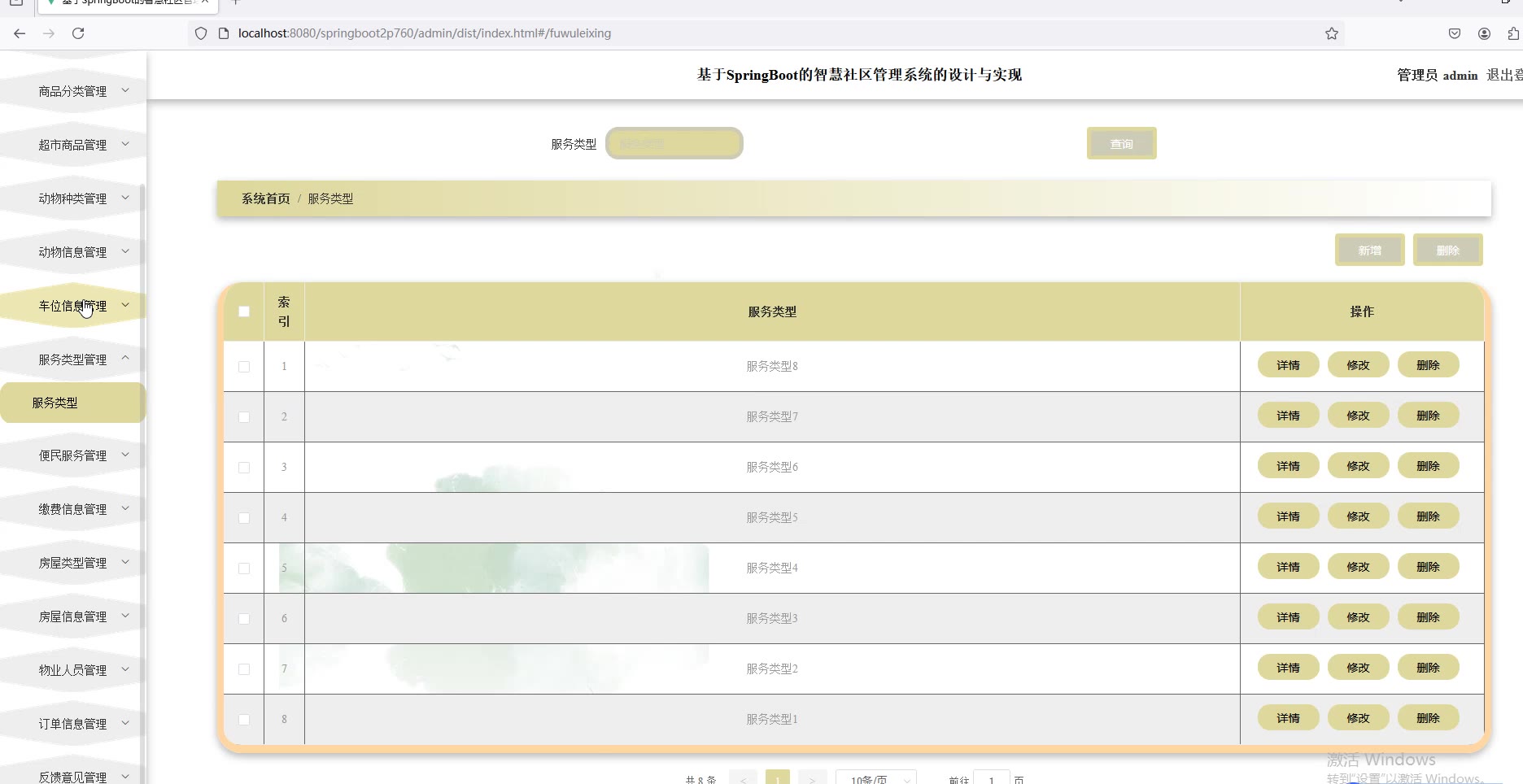Viewport: 1523px width, 784px height.
Task: Check the box for row 服务类型1
Action: click(x=244, y=720)
